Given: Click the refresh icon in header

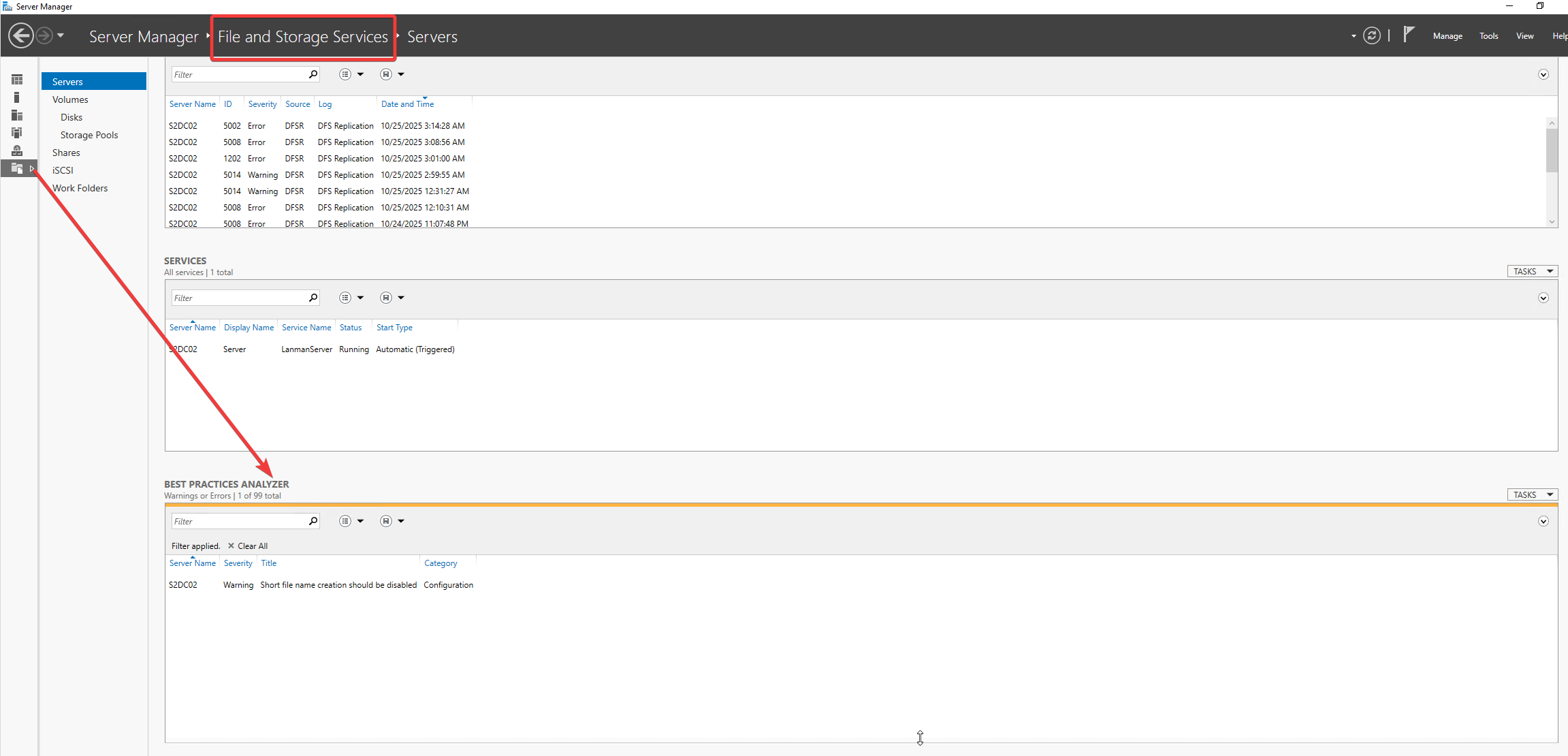Looking at the screenshot, I should tap(1372, 36).
